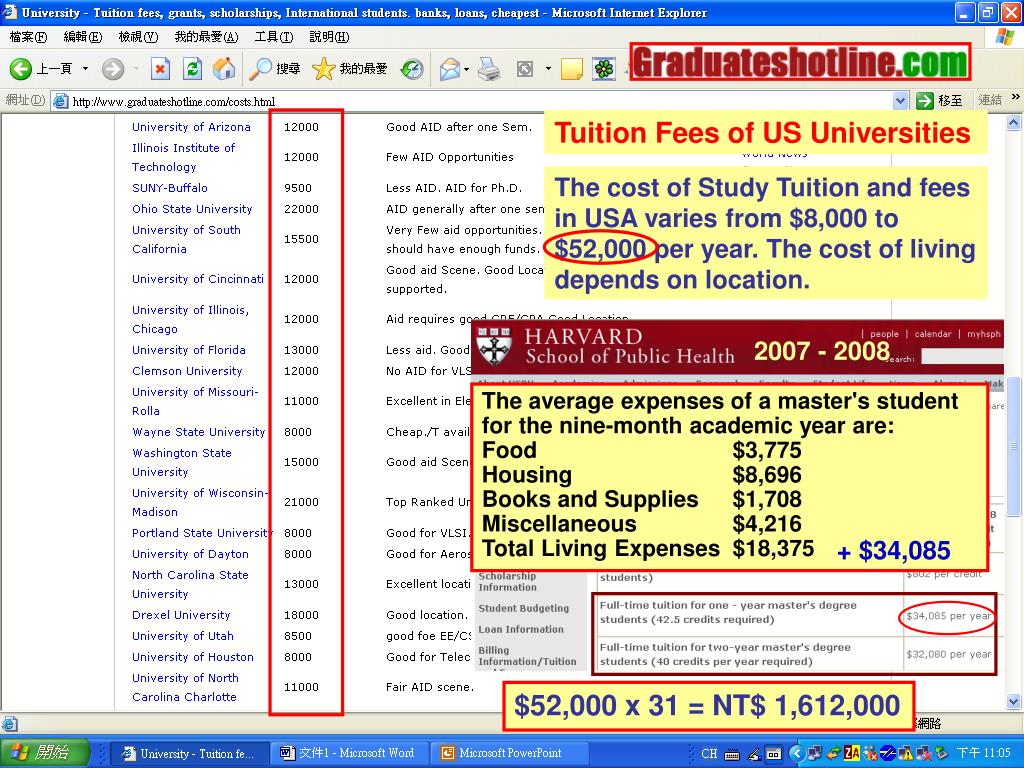
Task: Open the dropdown arrow after the grey square icon
Action: click(548, 69)
